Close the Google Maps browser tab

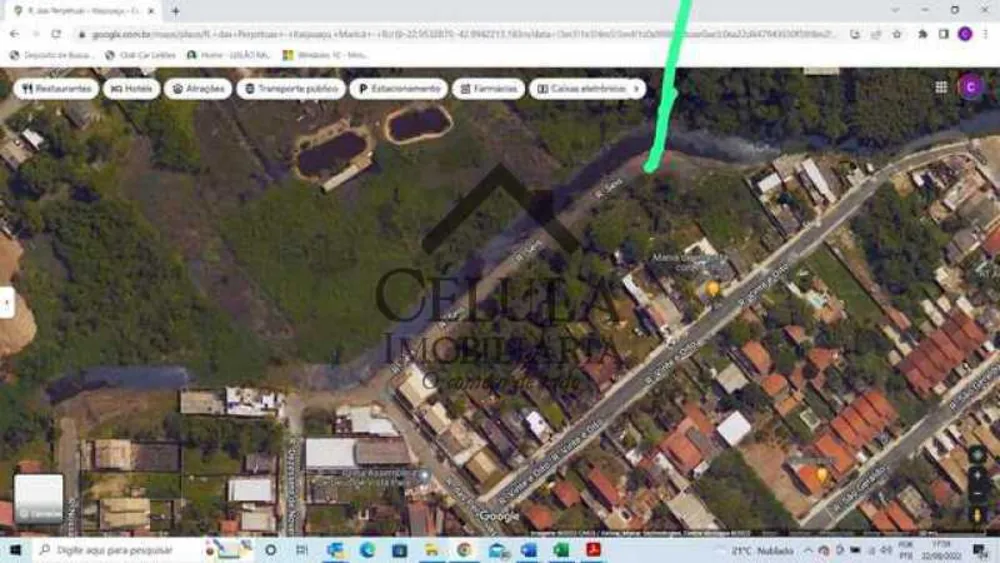click(x=151, y=11)
